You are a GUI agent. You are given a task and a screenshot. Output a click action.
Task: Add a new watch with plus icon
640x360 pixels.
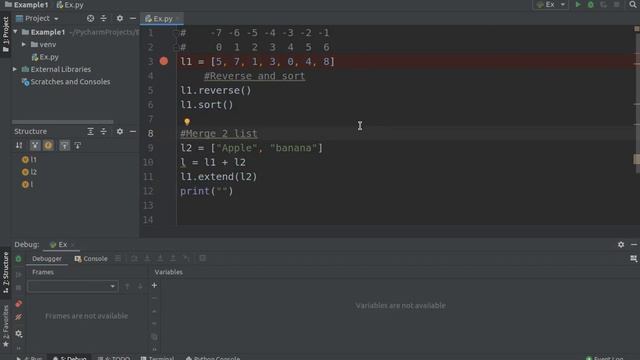(x=154, y=285)
